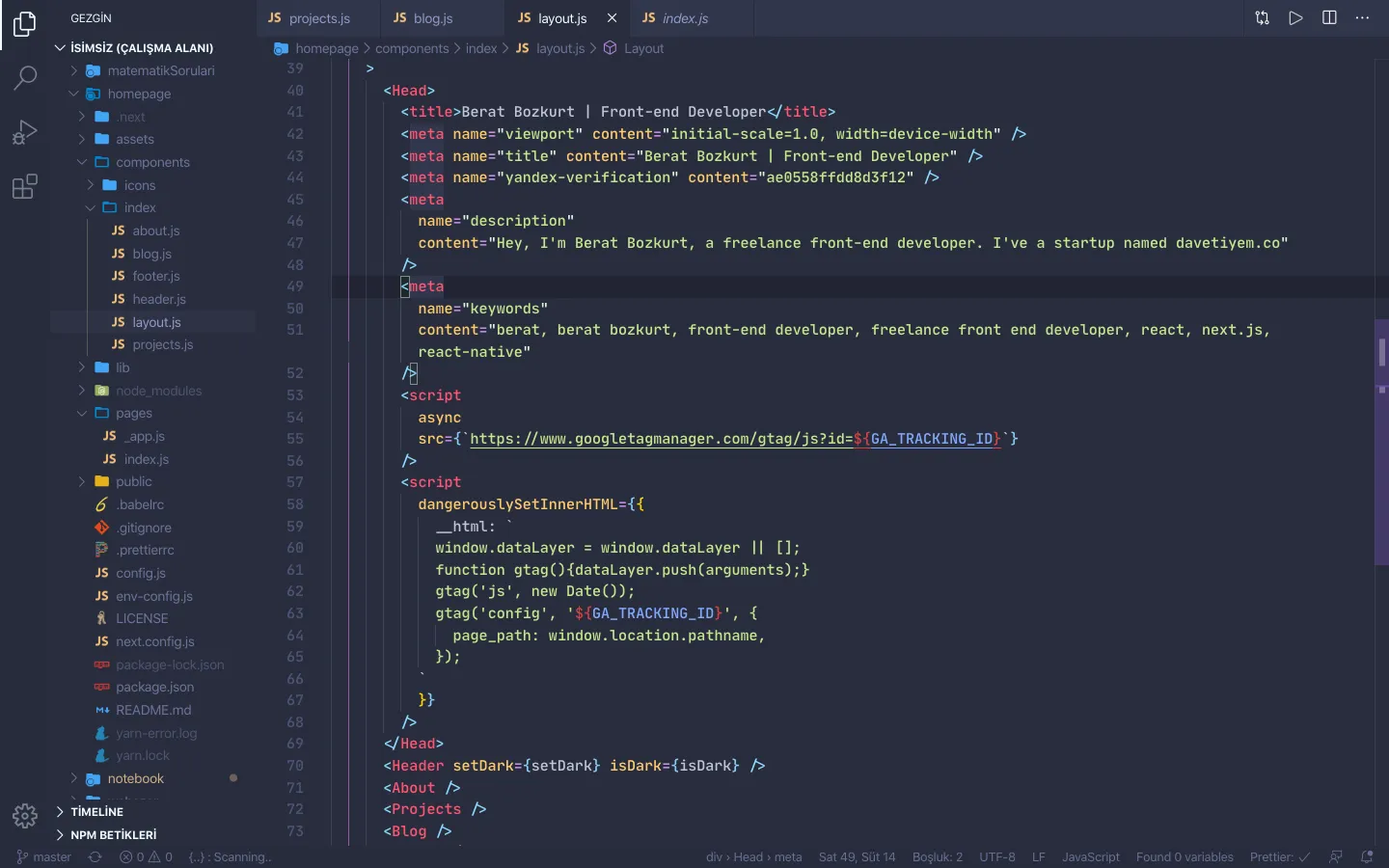Viewport: 1389px width, 868px height.
Task: Open next.config.js file
Action: coord(152,641)
